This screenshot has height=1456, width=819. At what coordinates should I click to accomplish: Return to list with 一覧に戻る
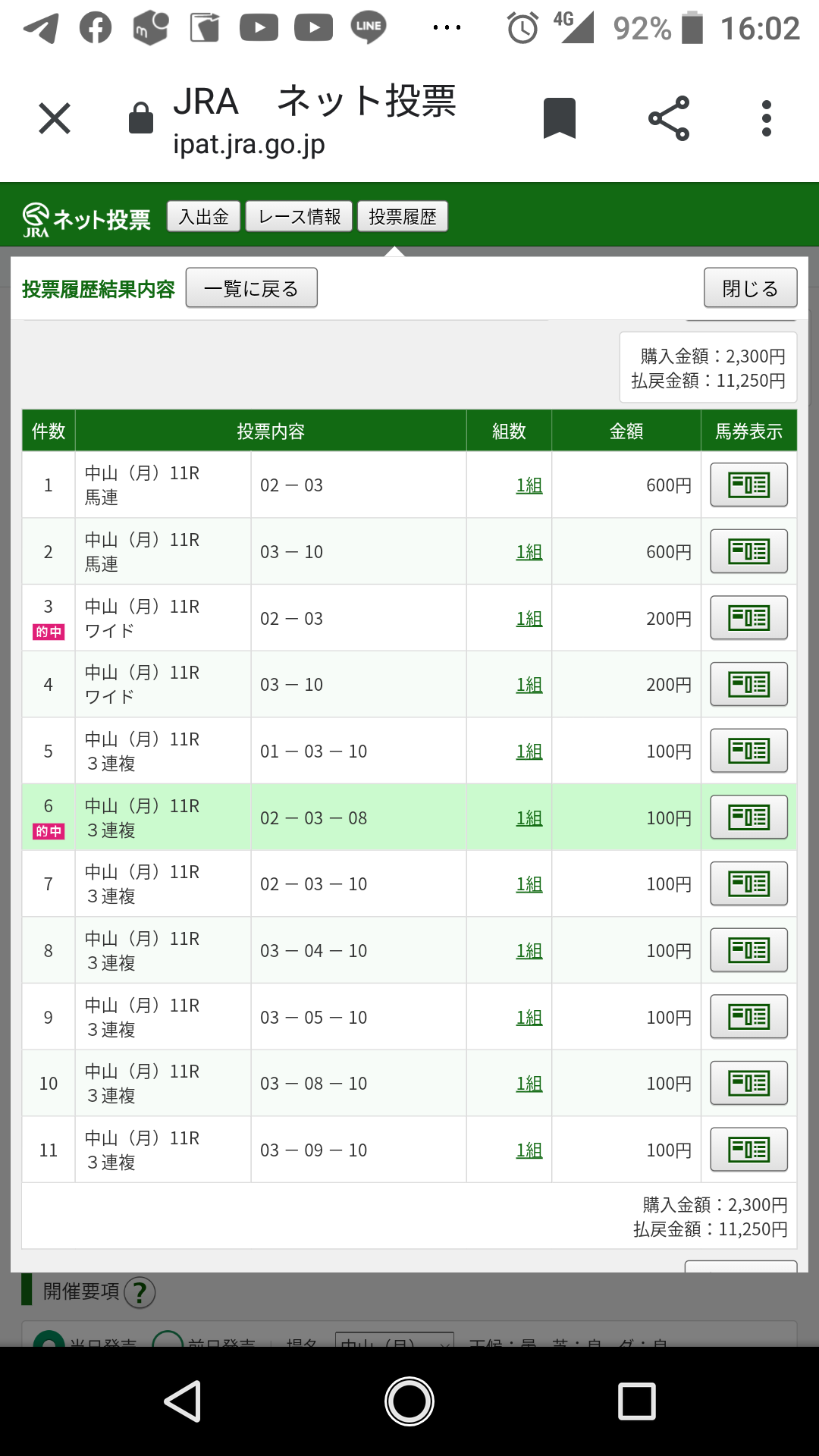tap(251, 288)
